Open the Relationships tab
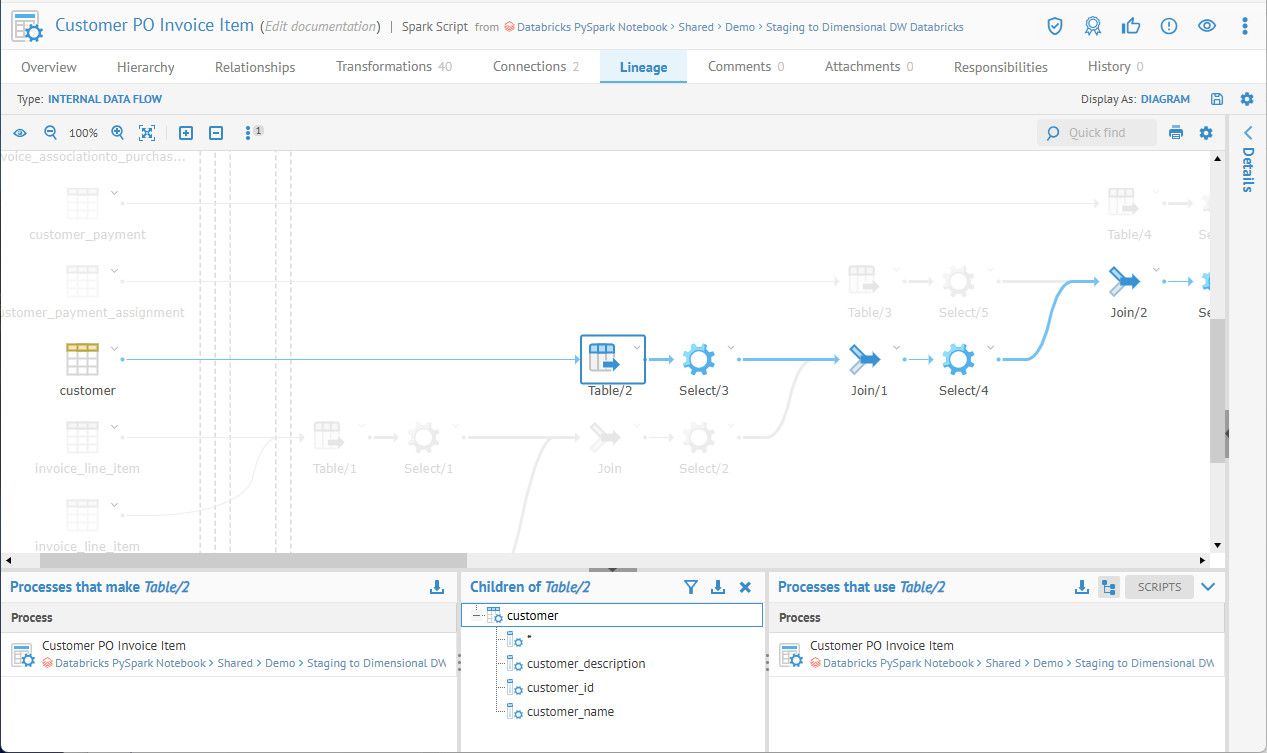This screenshot has height=753, width=1267. 255,67
